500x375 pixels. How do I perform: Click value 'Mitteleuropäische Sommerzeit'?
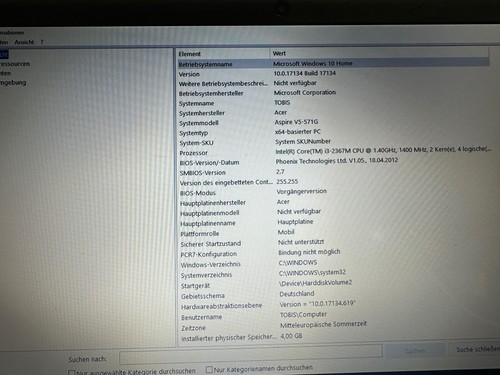click(x=323, y=324)
